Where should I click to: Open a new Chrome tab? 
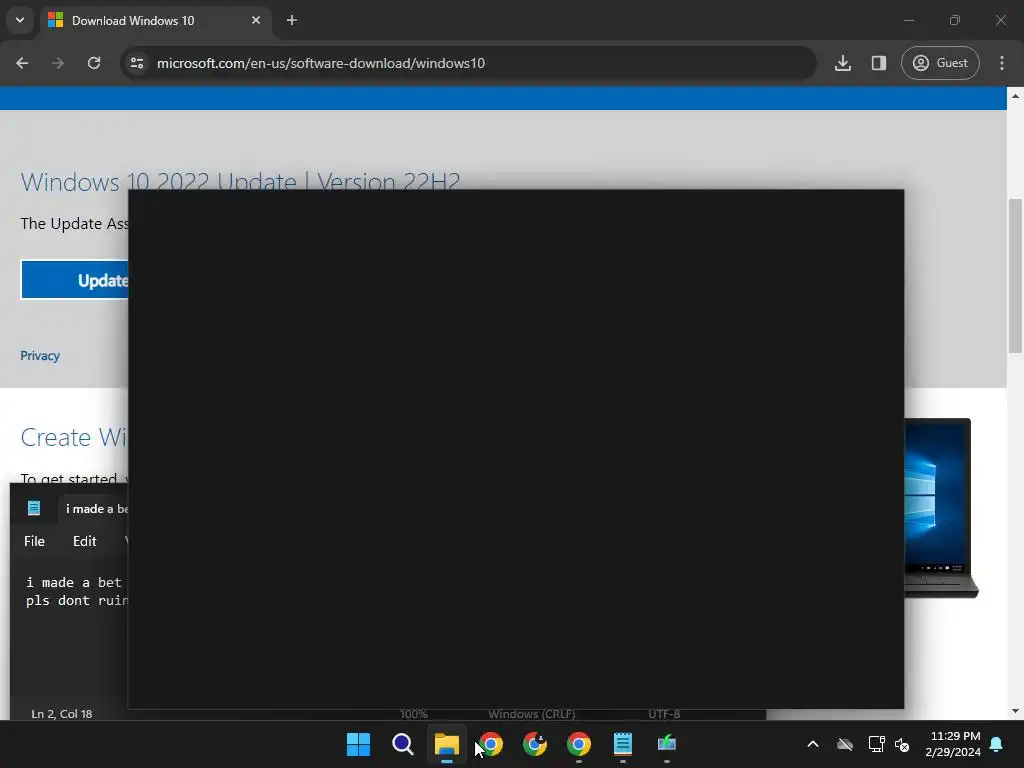click(292, 20)
